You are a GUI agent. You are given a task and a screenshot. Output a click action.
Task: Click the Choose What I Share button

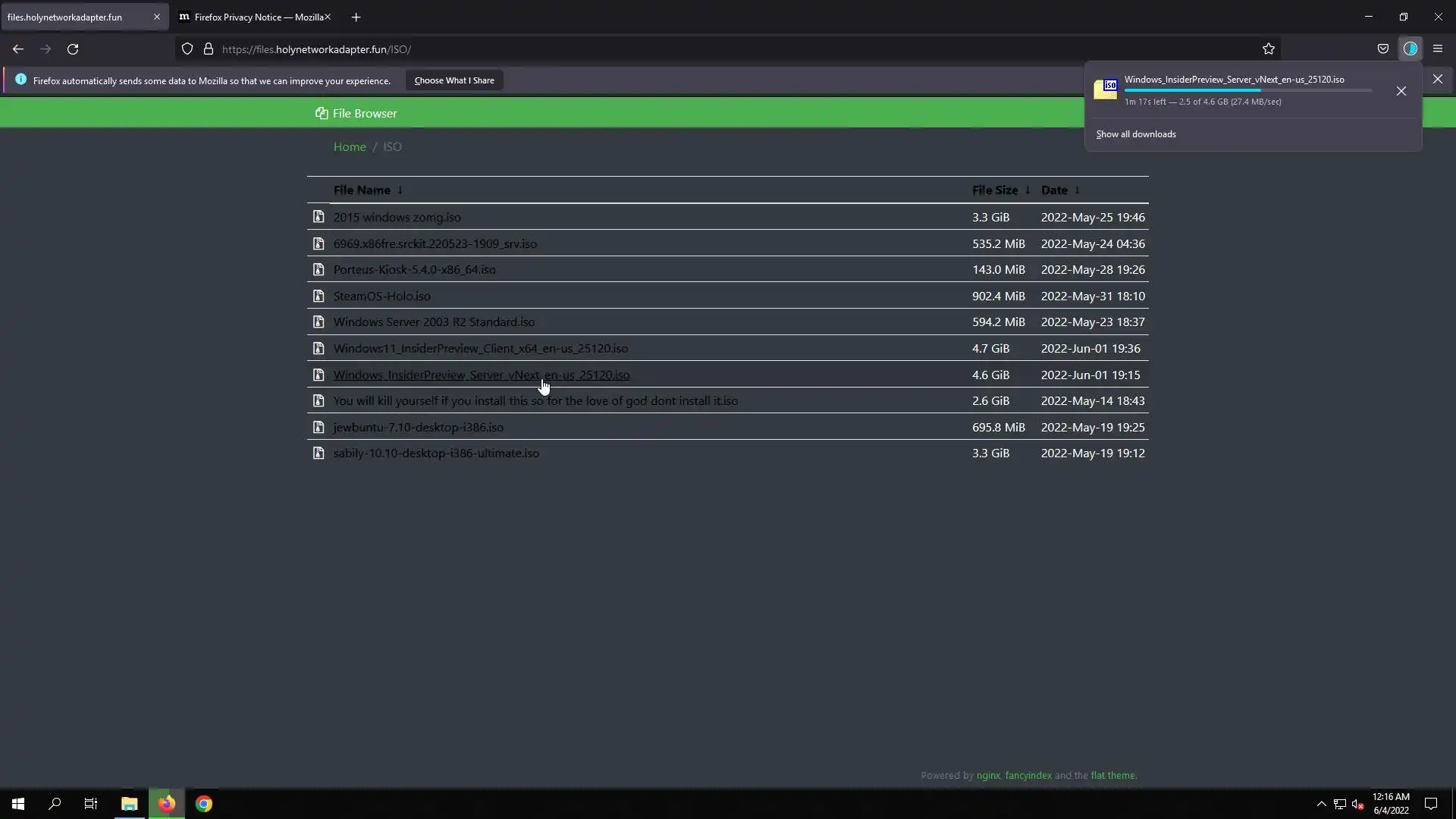[453, 80]
